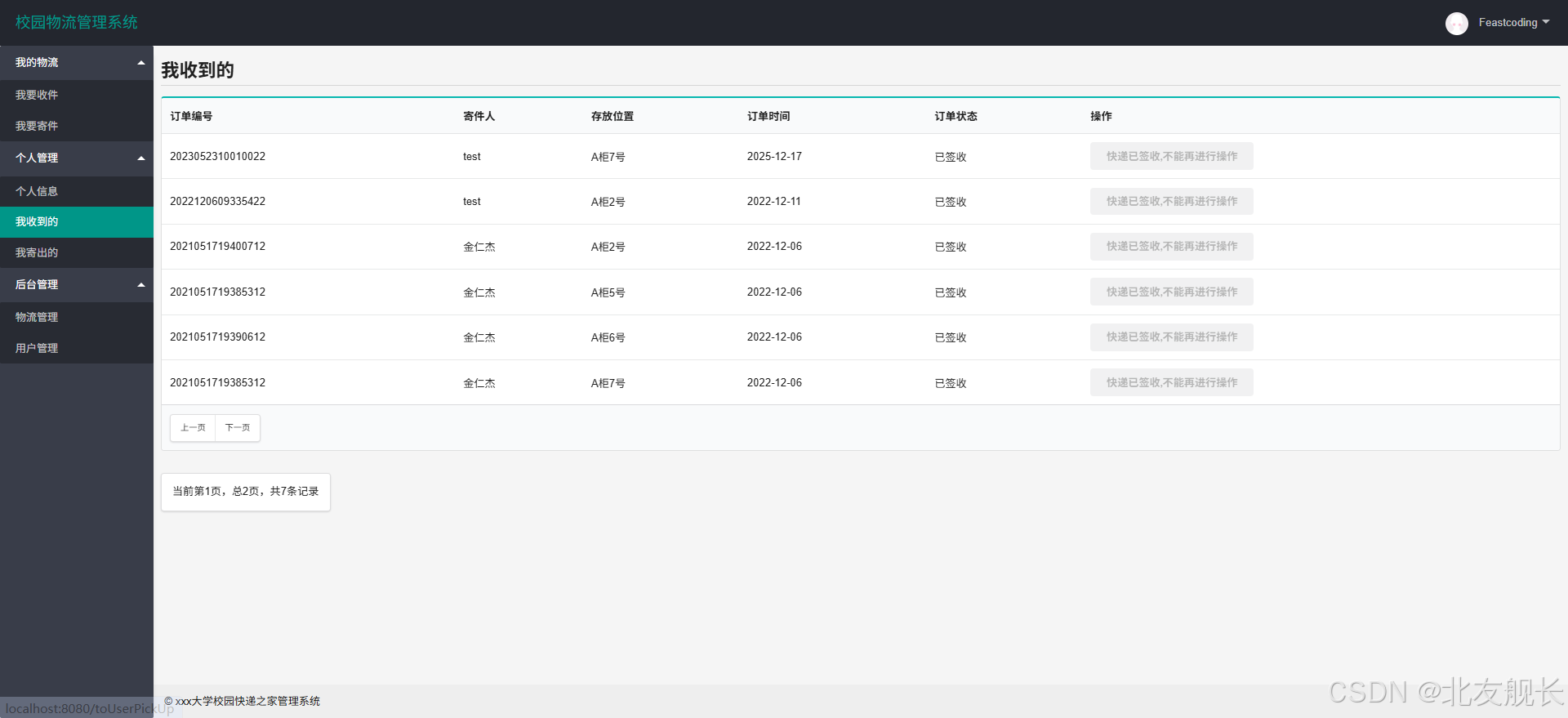Select 我收到的 sidebar item
The image size is (1568, 718).
point(77,222)
